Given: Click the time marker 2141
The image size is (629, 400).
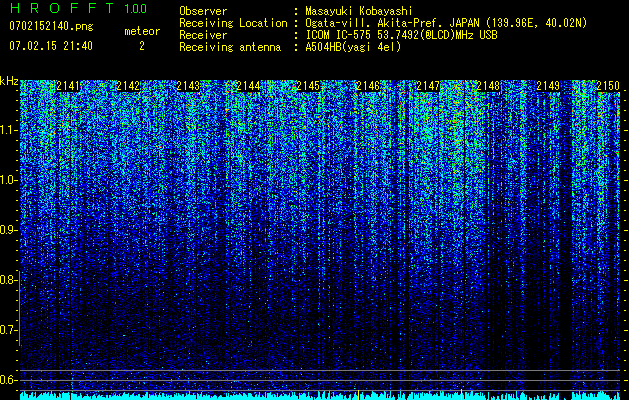Looking at the screenshot, I should pos(68,86).
